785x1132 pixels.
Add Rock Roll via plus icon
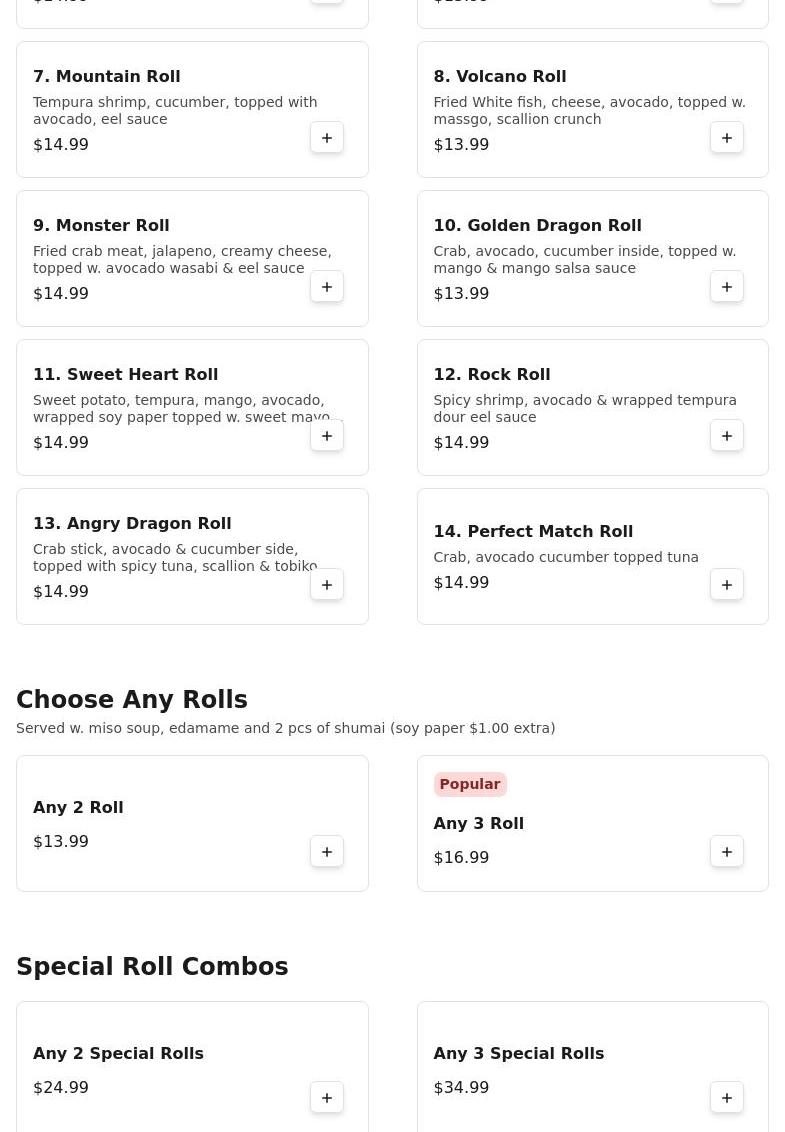point(727,436)
